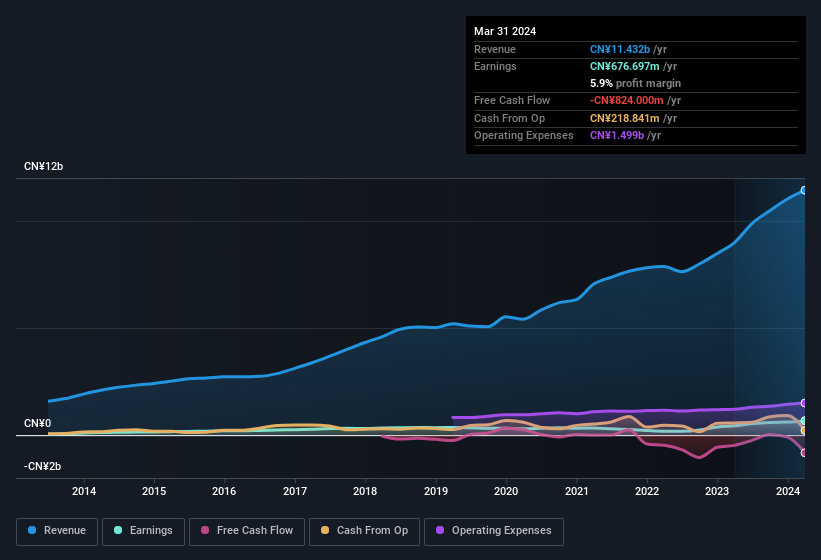This screenshot has width=821, height=560.
Task: Click the orange Cash From Op endpoint marker
Action: 803,430
